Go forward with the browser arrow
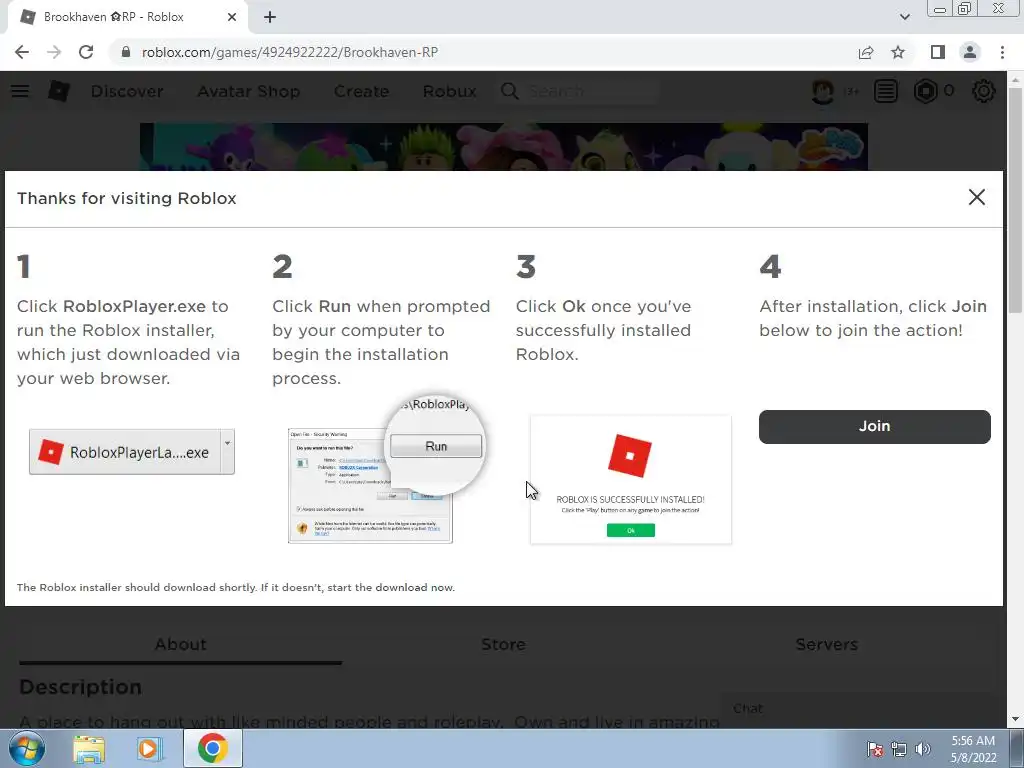Screen dimensions: 1024x768 (54, 52)
